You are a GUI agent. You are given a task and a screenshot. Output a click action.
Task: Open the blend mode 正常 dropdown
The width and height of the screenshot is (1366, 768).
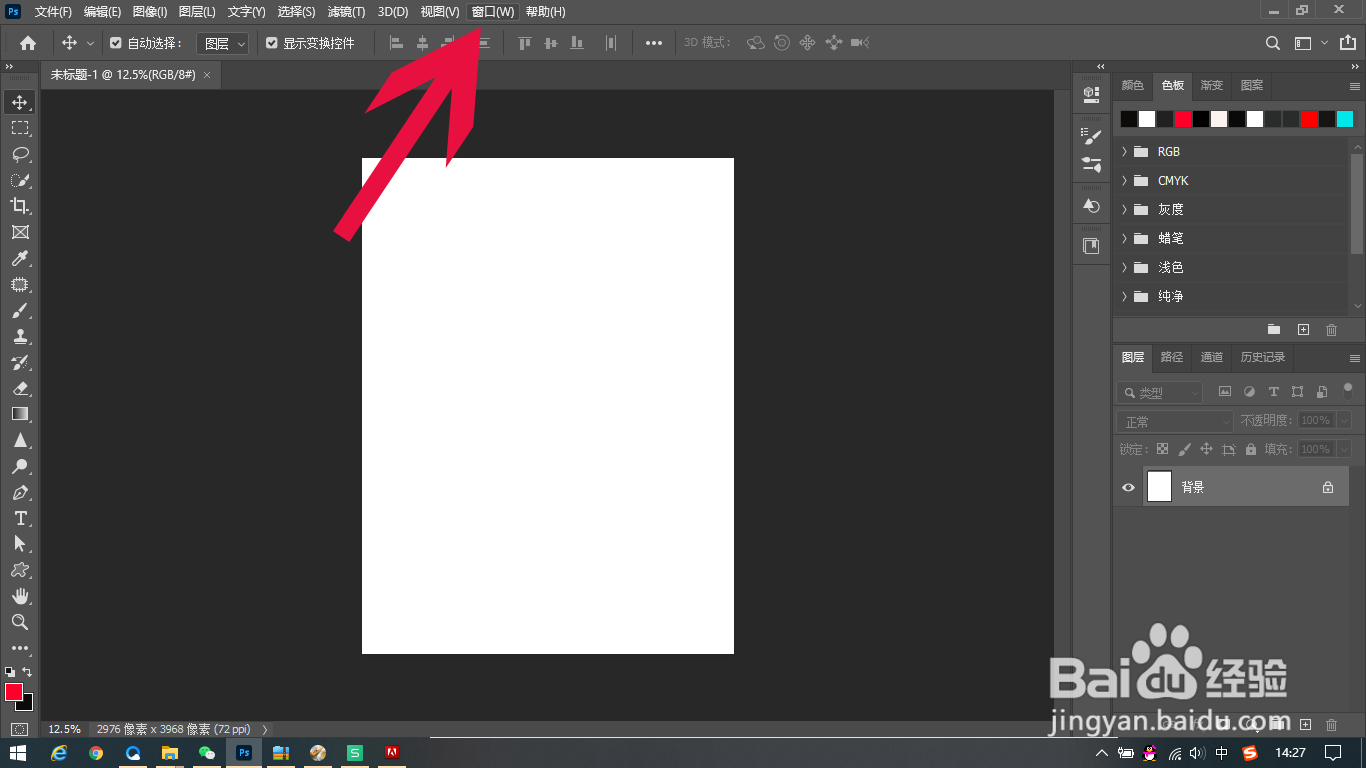tap(1176, 421)
